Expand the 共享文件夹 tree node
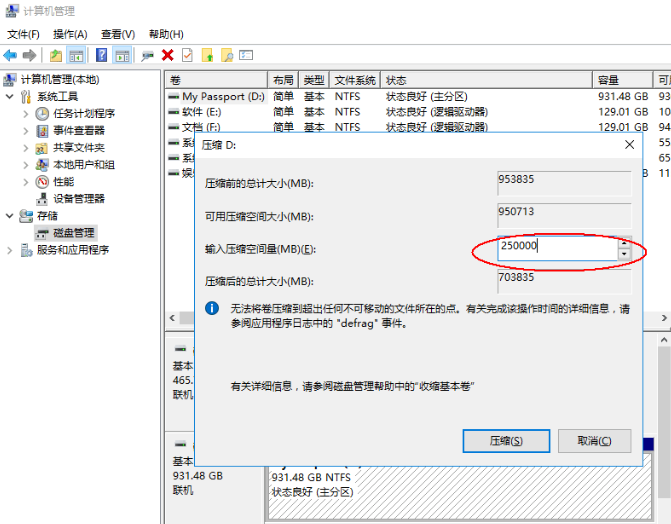Image resolution: width=671 pixels, height=524 pixels. (x=26, y=147)
